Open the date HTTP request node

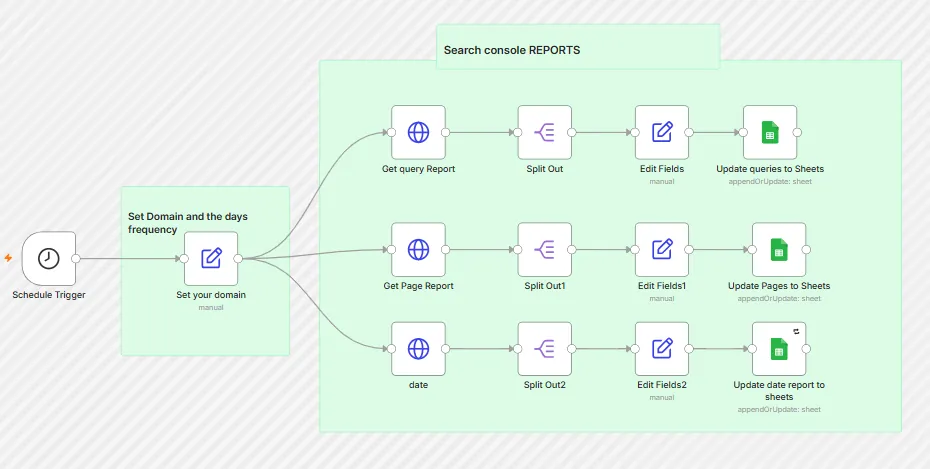pyautogui.click(x=418, y=349)
